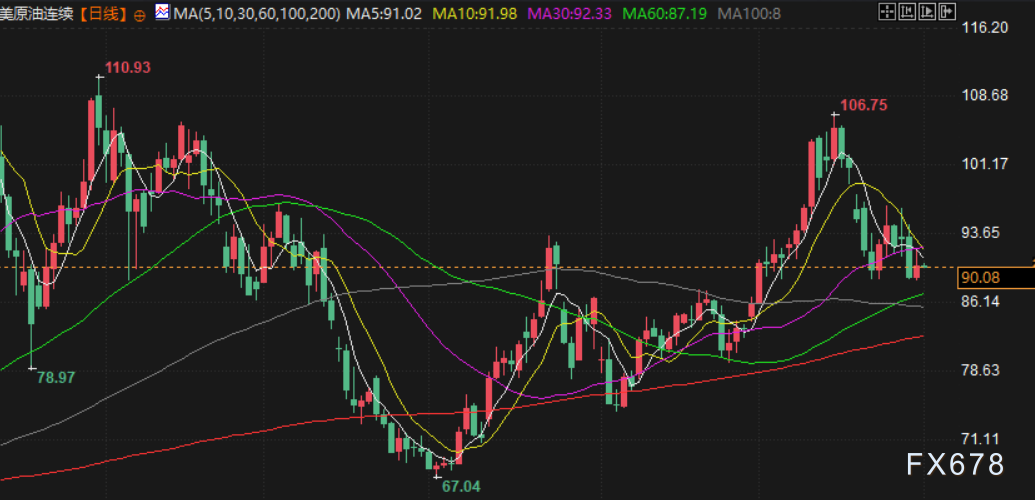The height and width of the screenshot is (500, 1035).
Task: Click the 93.65 price axis label
Action: 982,232
